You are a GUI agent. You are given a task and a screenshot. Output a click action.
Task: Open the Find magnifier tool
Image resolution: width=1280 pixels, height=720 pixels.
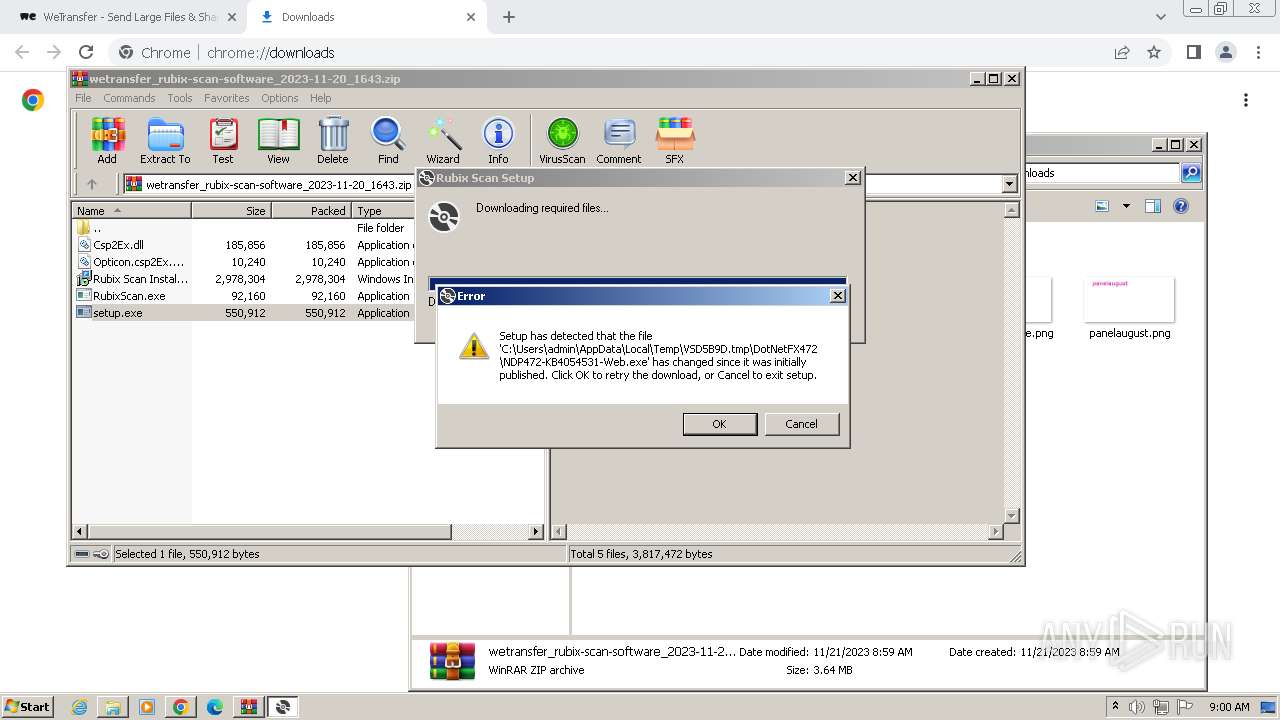[x=388, y=140]
